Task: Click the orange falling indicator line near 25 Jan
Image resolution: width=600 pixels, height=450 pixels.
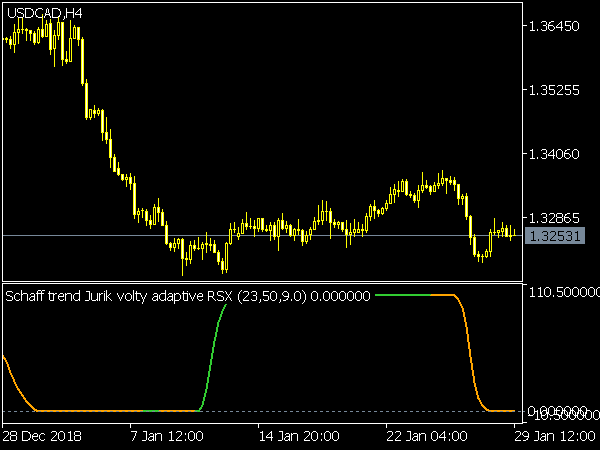Action: 471,354
